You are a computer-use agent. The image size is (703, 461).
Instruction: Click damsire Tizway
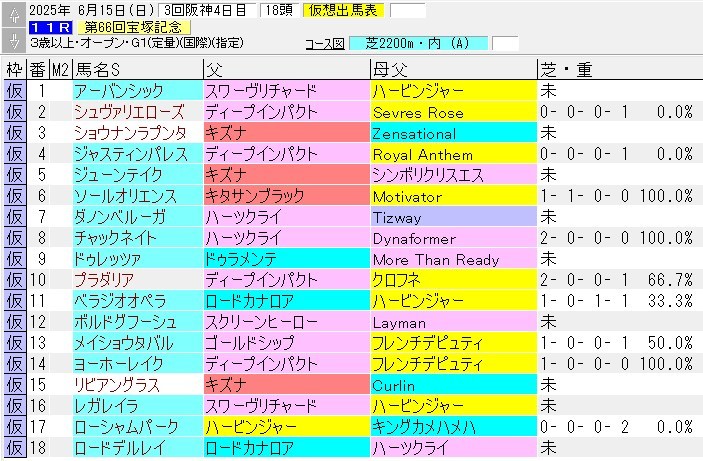click(454, 217)
